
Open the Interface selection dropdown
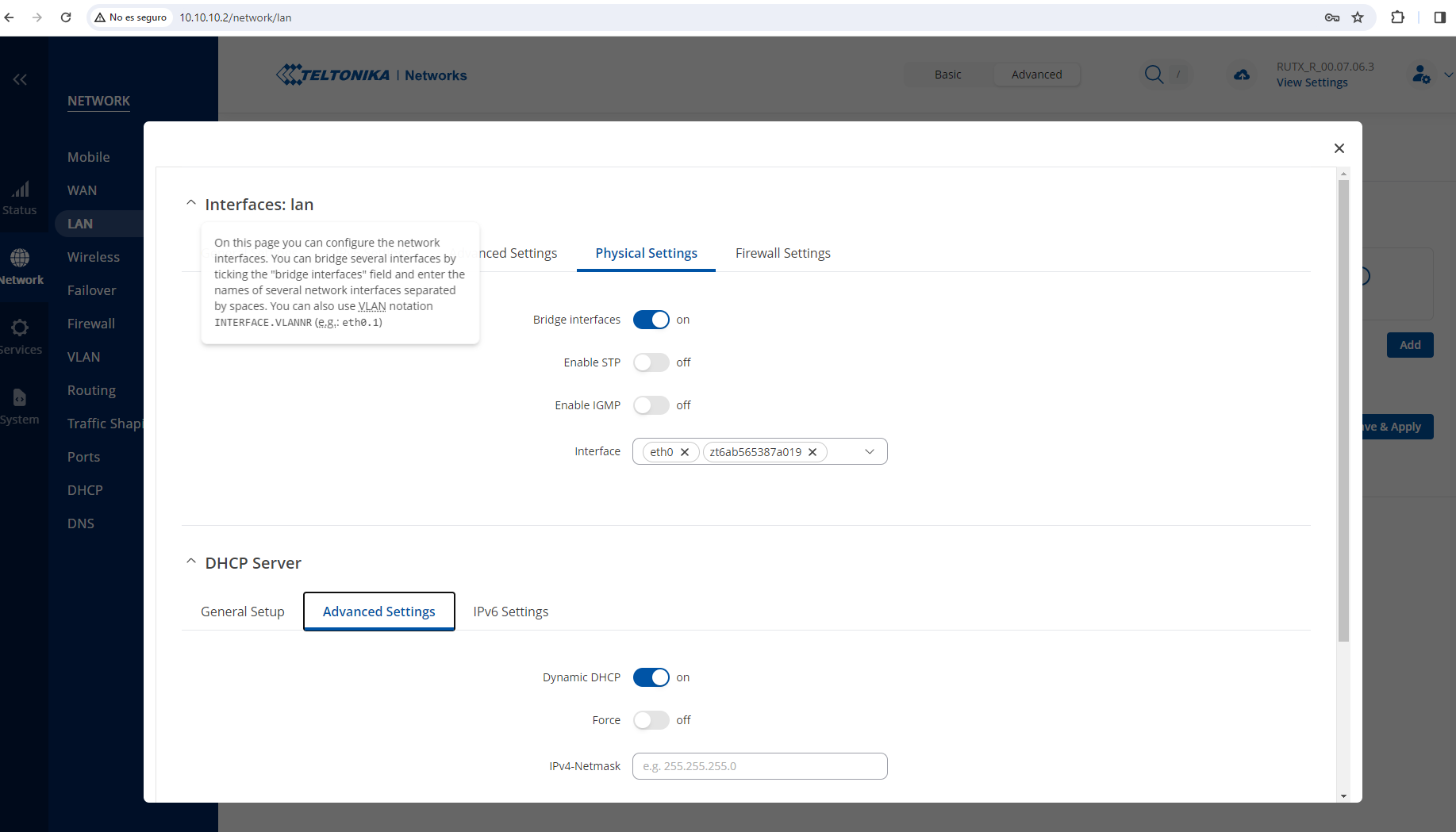[x=870, y=451]
